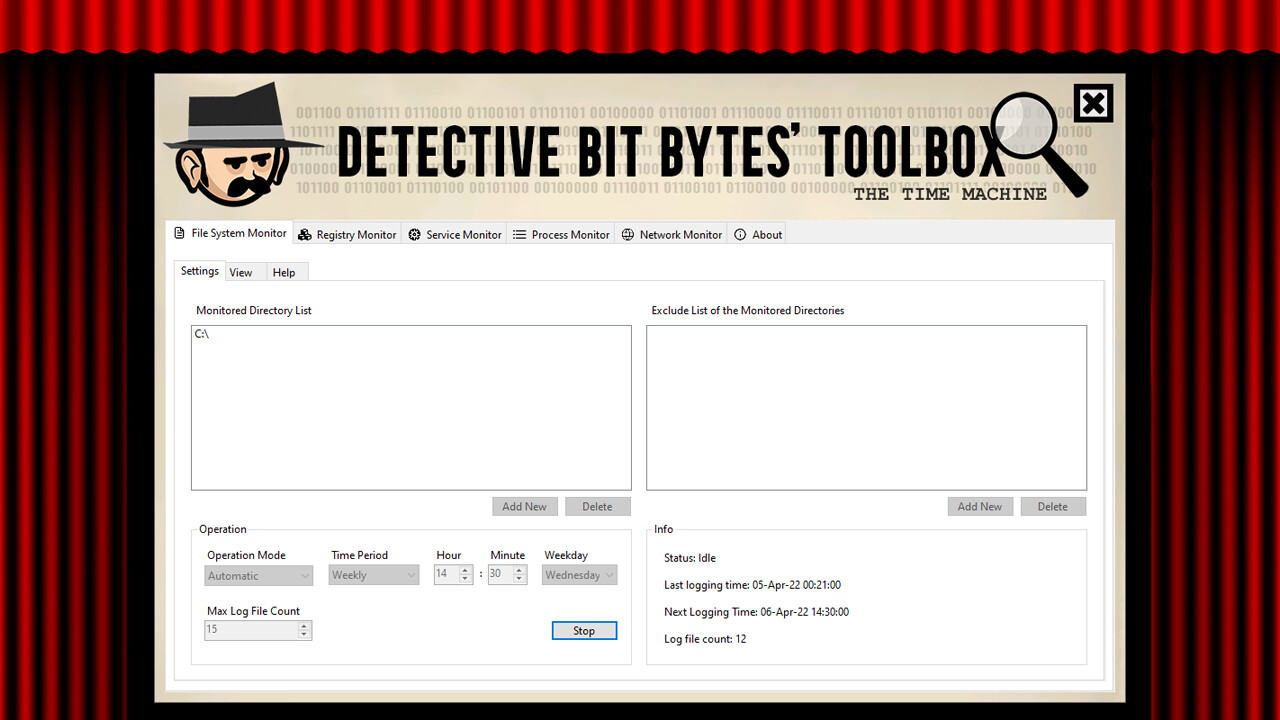The height and width of the screenshot is (720, 1280).
Task: Select the Settings tab
Action: pos(199,270)
